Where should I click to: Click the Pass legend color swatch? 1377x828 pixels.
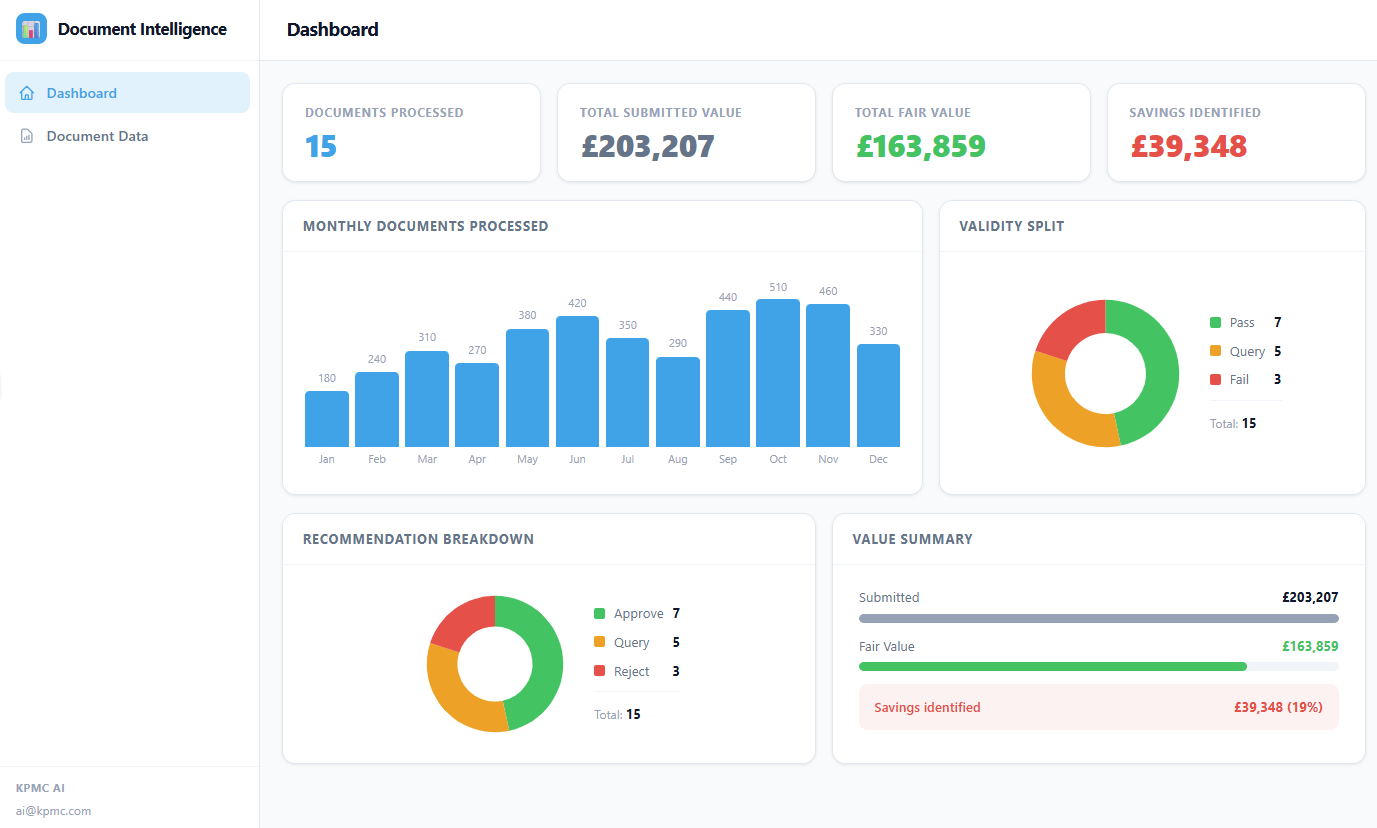[1213, 322]
